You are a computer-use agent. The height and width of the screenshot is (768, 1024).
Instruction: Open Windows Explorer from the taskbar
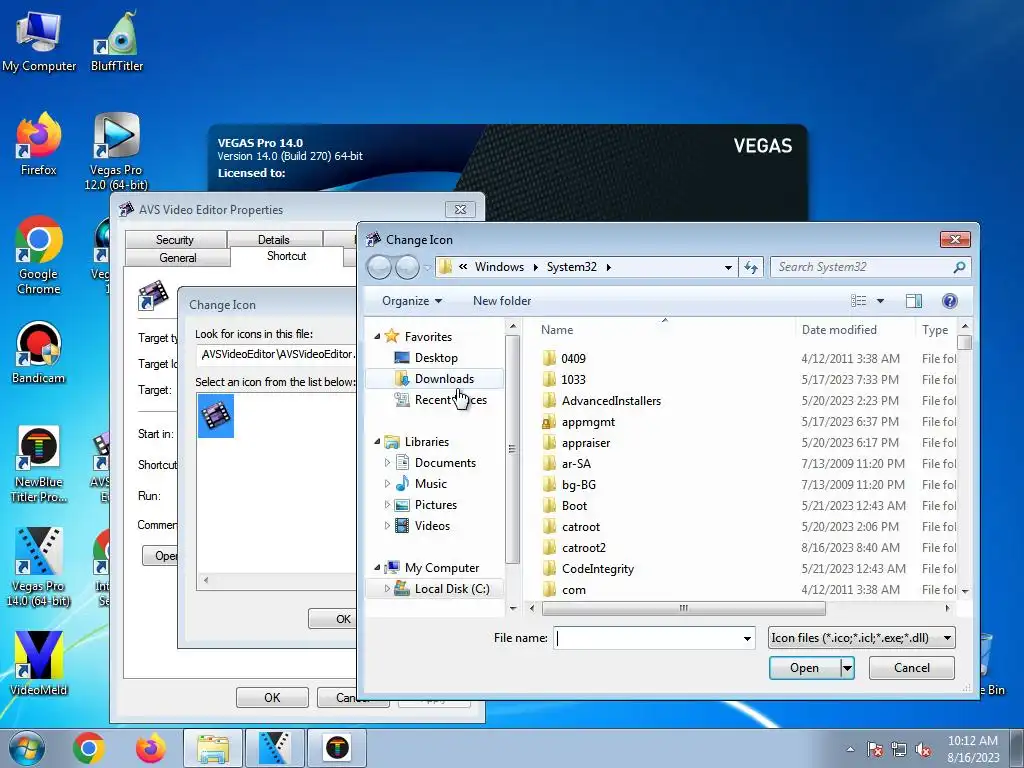[x=213, y=748]
